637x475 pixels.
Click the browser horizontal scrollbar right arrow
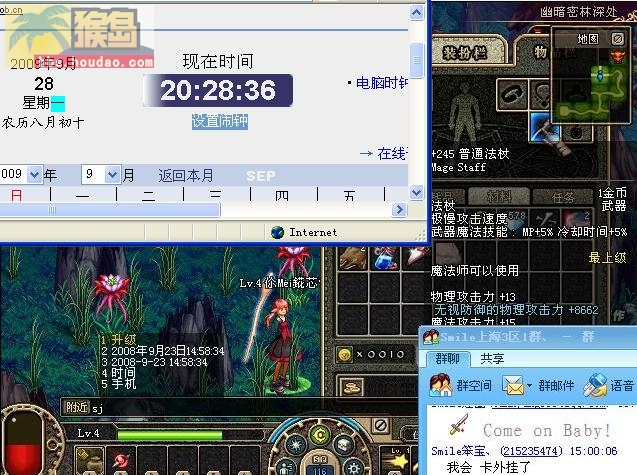[400, 210]
